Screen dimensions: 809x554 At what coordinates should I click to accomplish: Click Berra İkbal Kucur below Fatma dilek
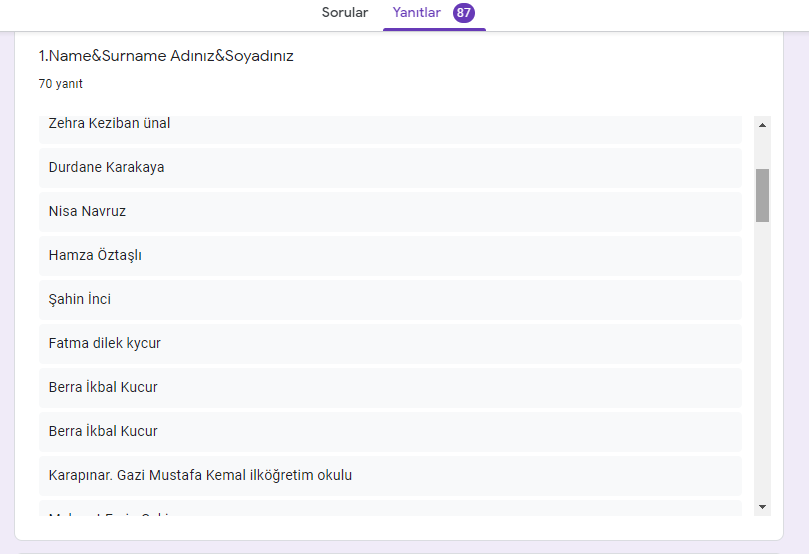(390, 387)
